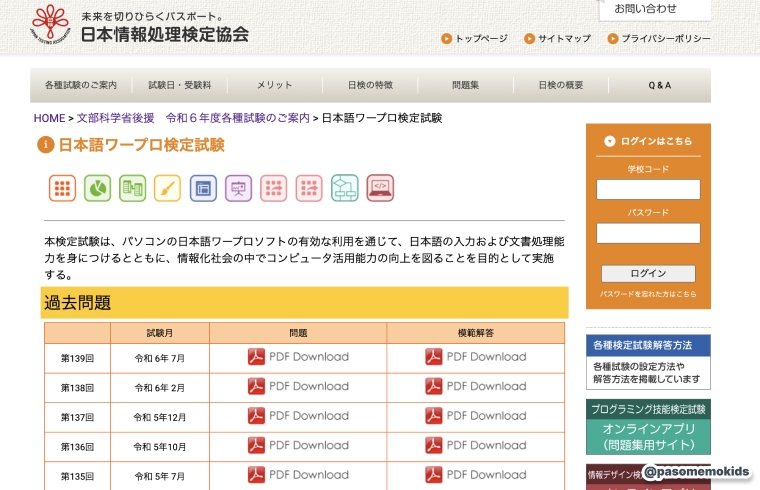Viewport: 760px width, 490px height.
Task: Click PDF icon for 第135回 問題
Action: (x=256, y=475)
